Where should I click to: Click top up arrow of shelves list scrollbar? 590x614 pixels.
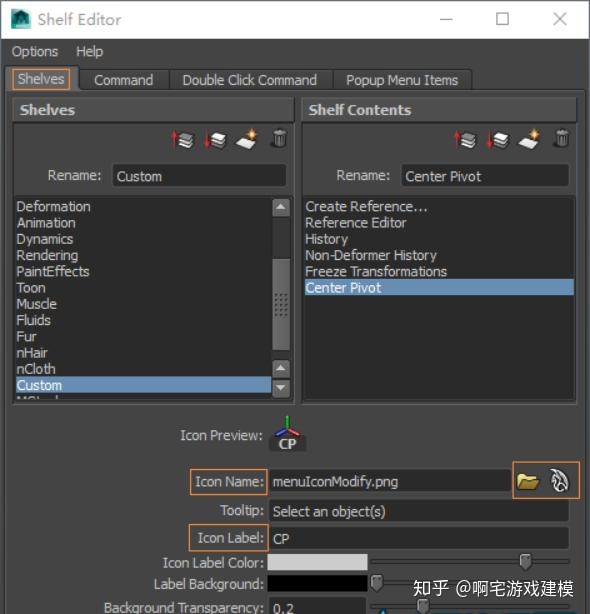point(281,207)
